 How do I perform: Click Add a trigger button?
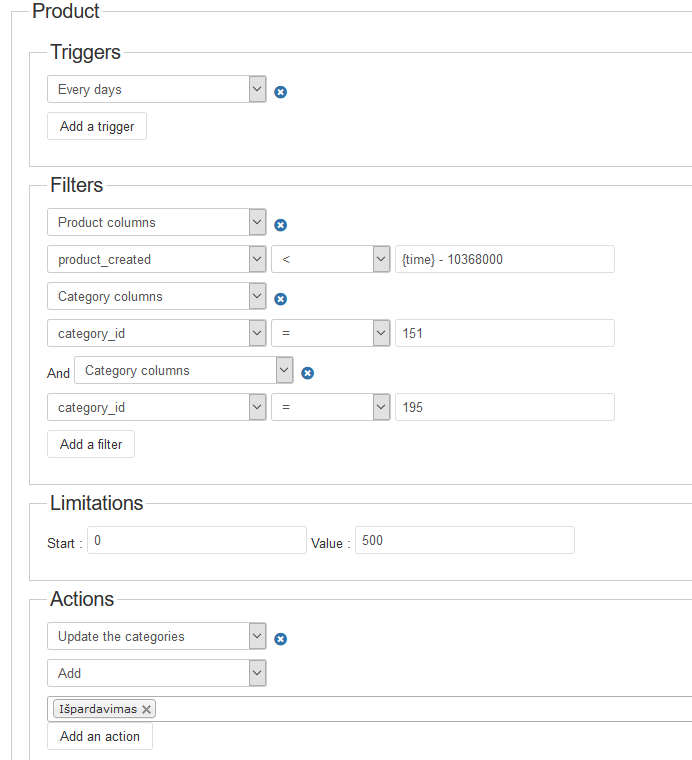point(97,127)
